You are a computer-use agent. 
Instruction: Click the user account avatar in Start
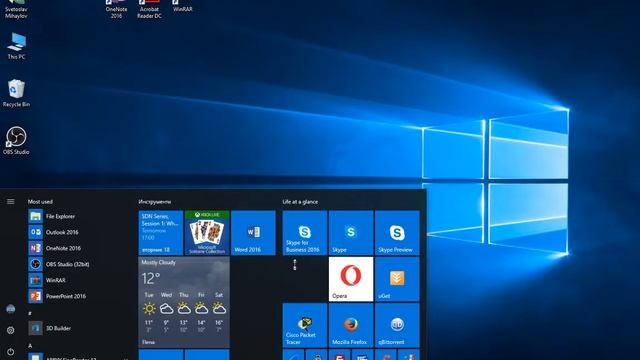[11, 309]
